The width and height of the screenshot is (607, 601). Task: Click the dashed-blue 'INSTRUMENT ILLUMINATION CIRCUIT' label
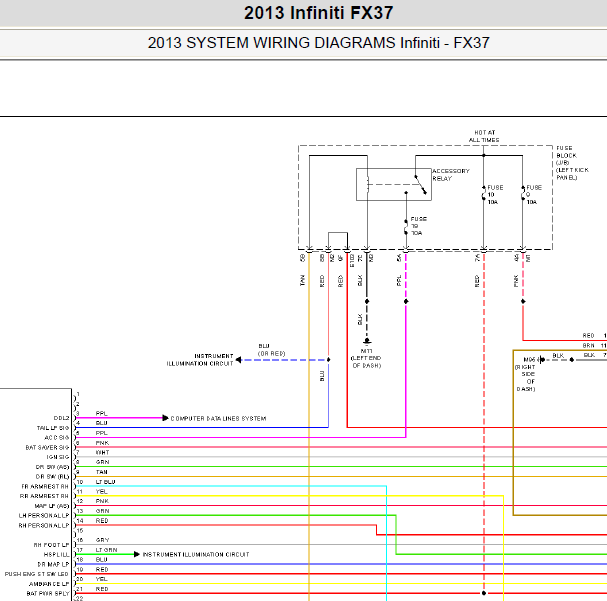coord(200,360)
